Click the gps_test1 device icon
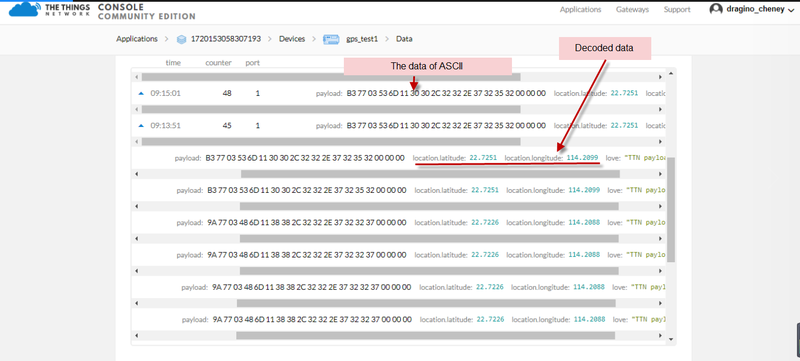This screenshot has height=361, width=800. tap(331, 39)
